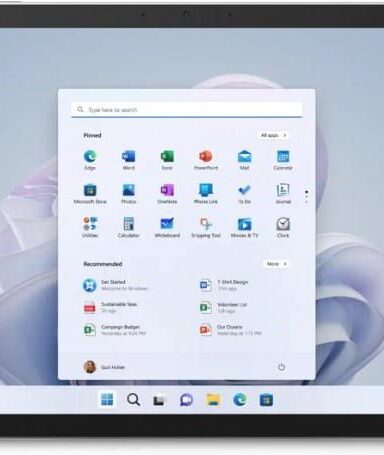This screenshot has width=384, height=455.
Task: Launch the Calculator app
Action: 128,227
